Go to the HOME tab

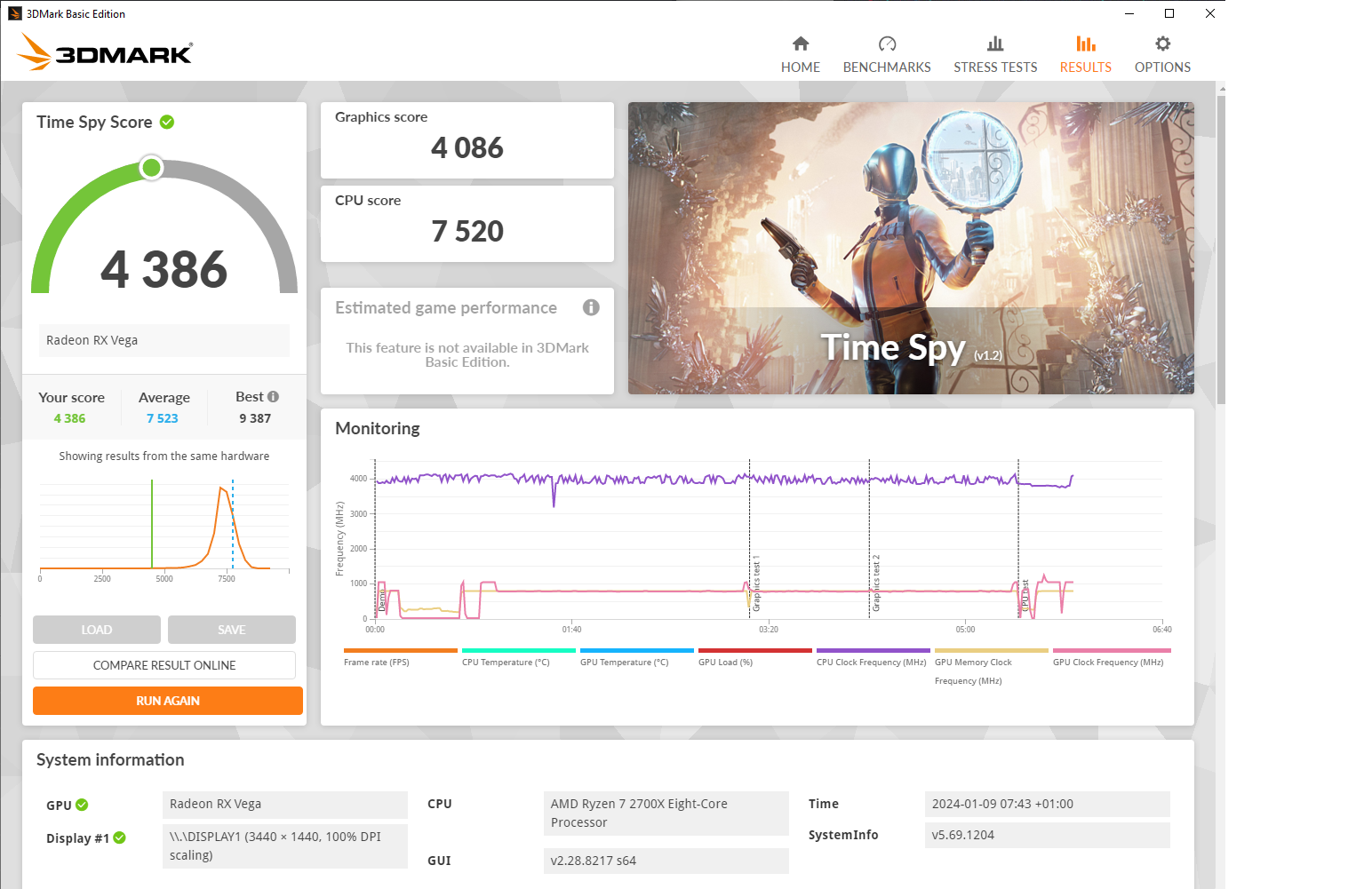point(801,55)
